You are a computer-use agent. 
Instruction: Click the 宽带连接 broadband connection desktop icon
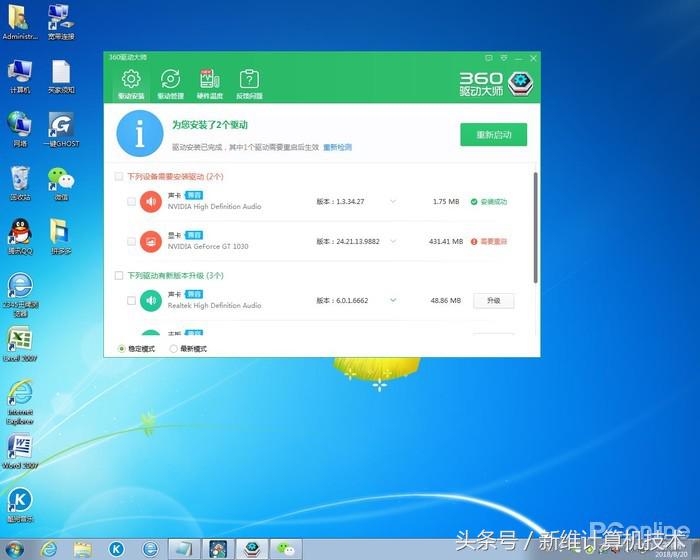(61, 21)
